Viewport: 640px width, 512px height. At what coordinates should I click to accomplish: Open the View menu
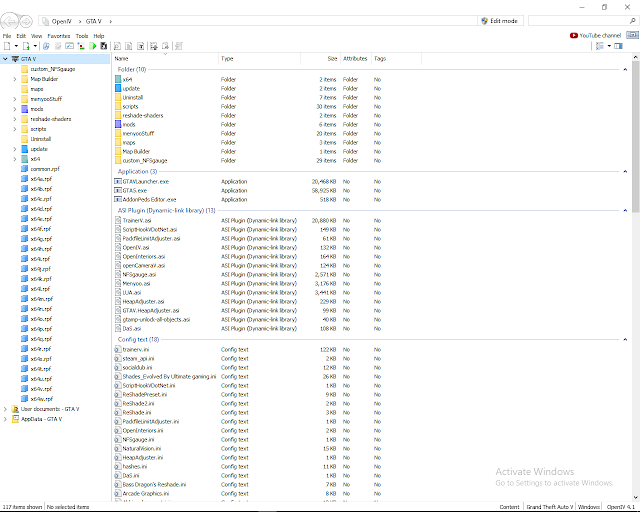pyautogui.click(x=37, y=36)
